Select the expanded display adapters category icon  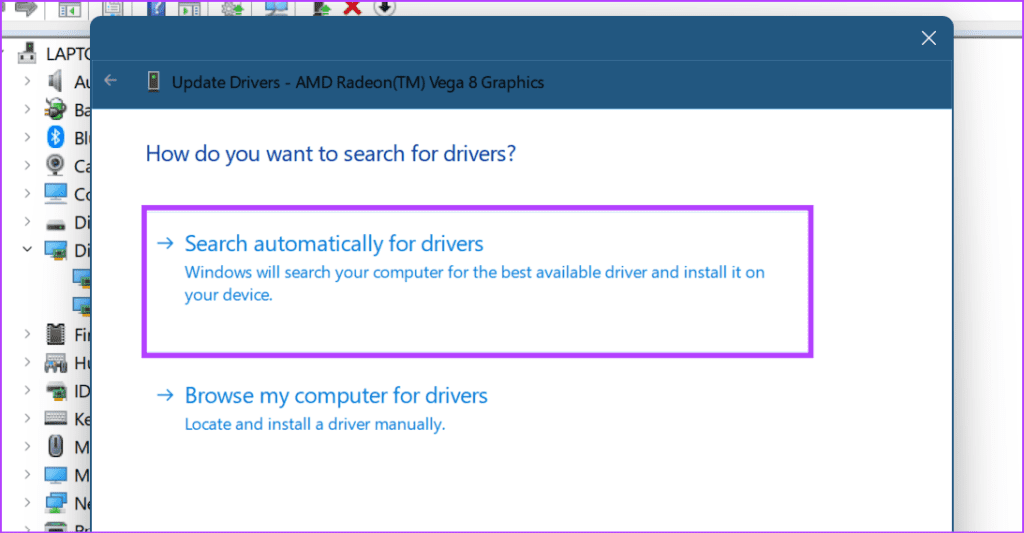pyautogui.click(x=56, y=250)
